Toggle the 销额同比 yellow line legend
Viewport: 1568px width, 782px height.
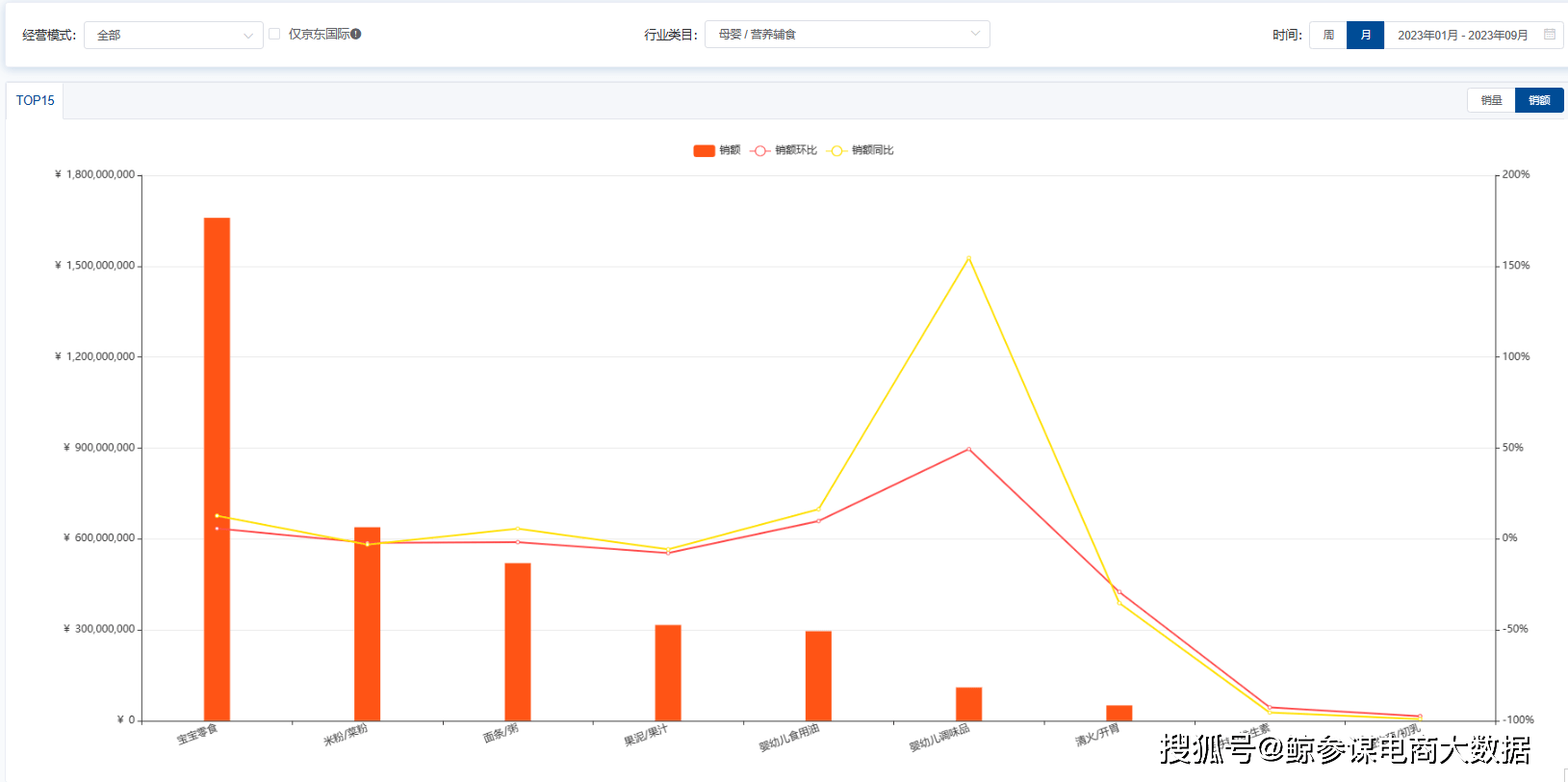861,150
